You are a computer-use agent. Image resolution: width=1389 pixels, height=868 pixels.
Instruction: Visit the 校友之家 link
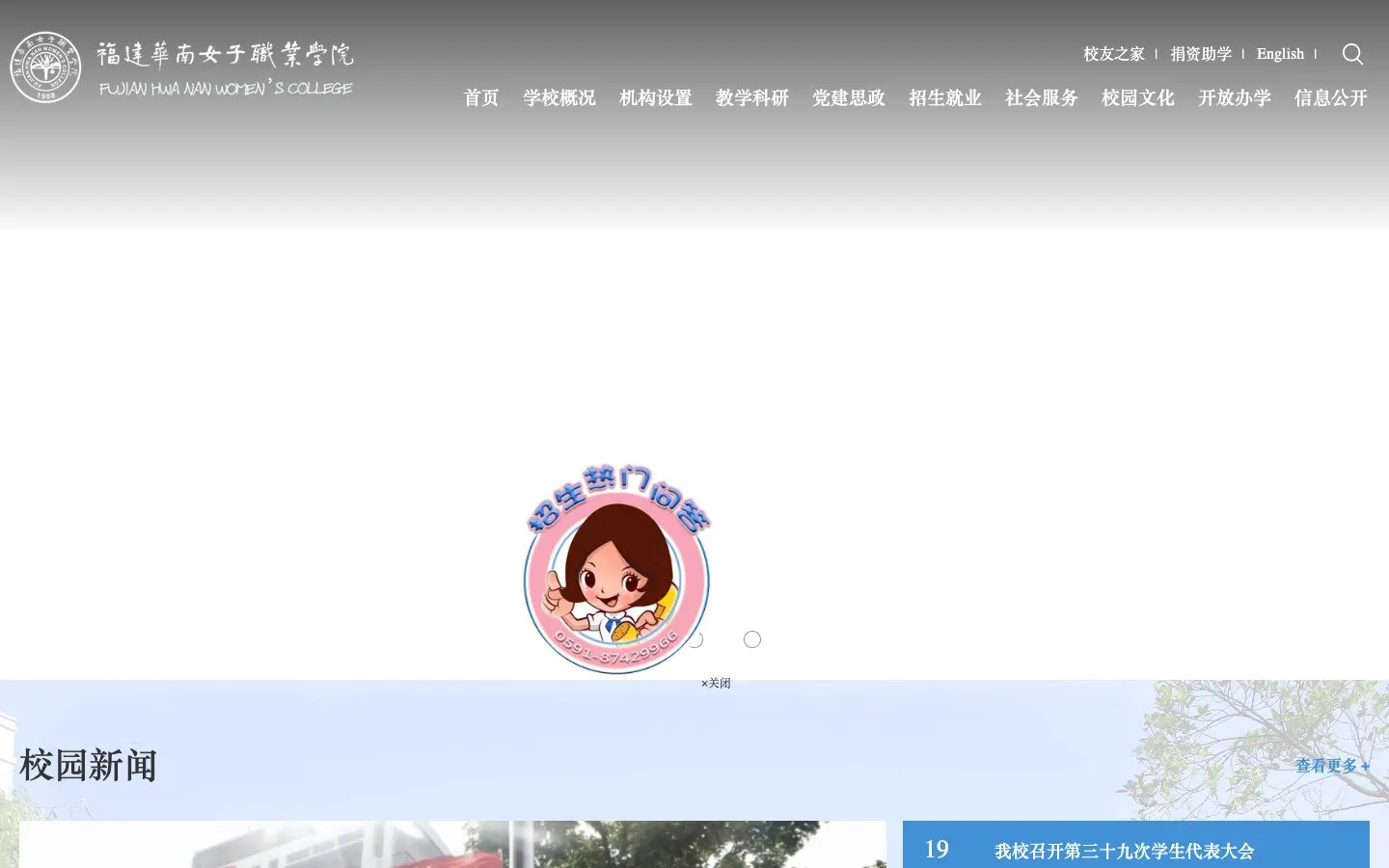coord(1114,54)
